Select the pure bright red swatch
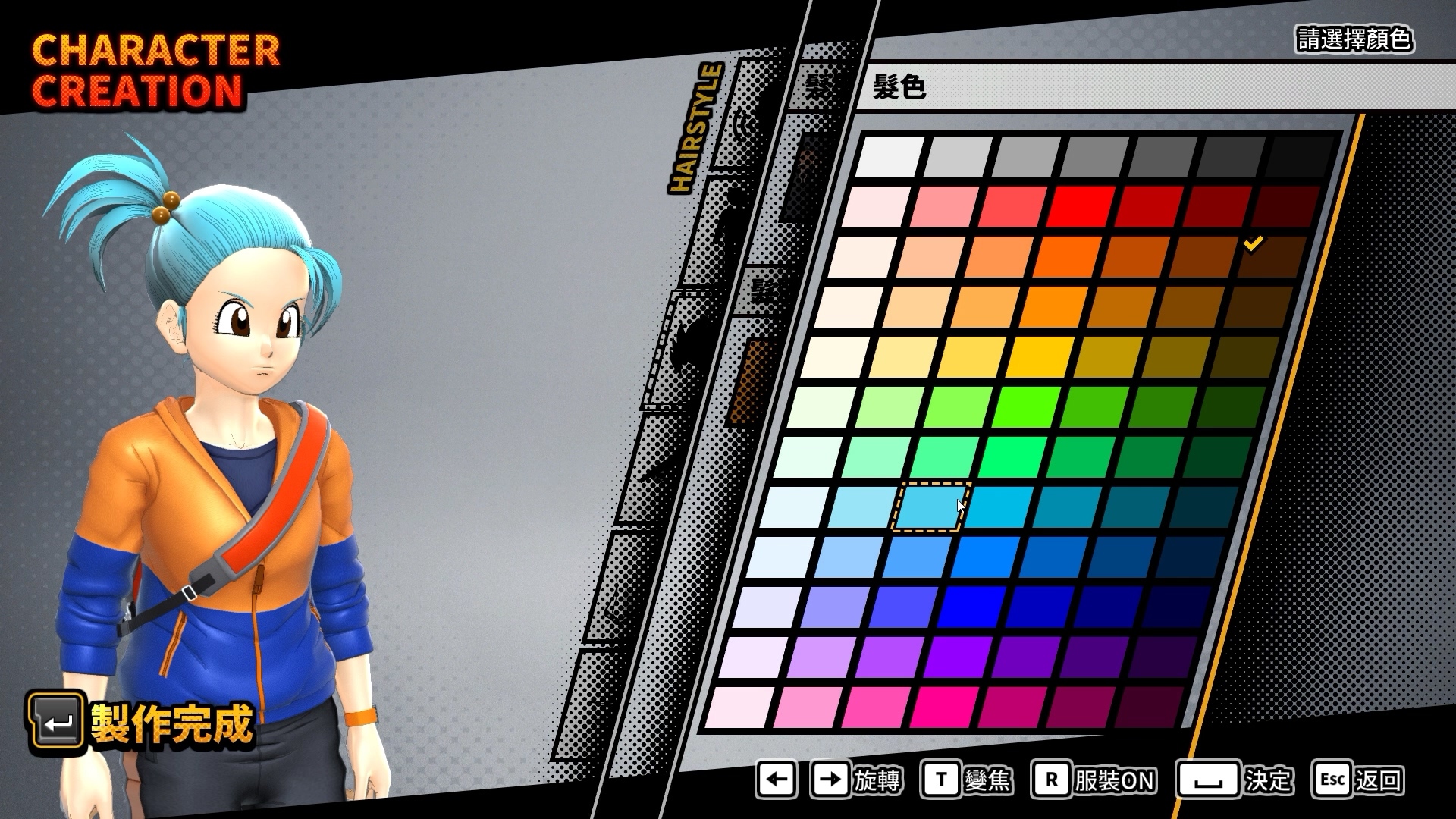Screen dimensions: 1456x819 [x=1080, y=207]
